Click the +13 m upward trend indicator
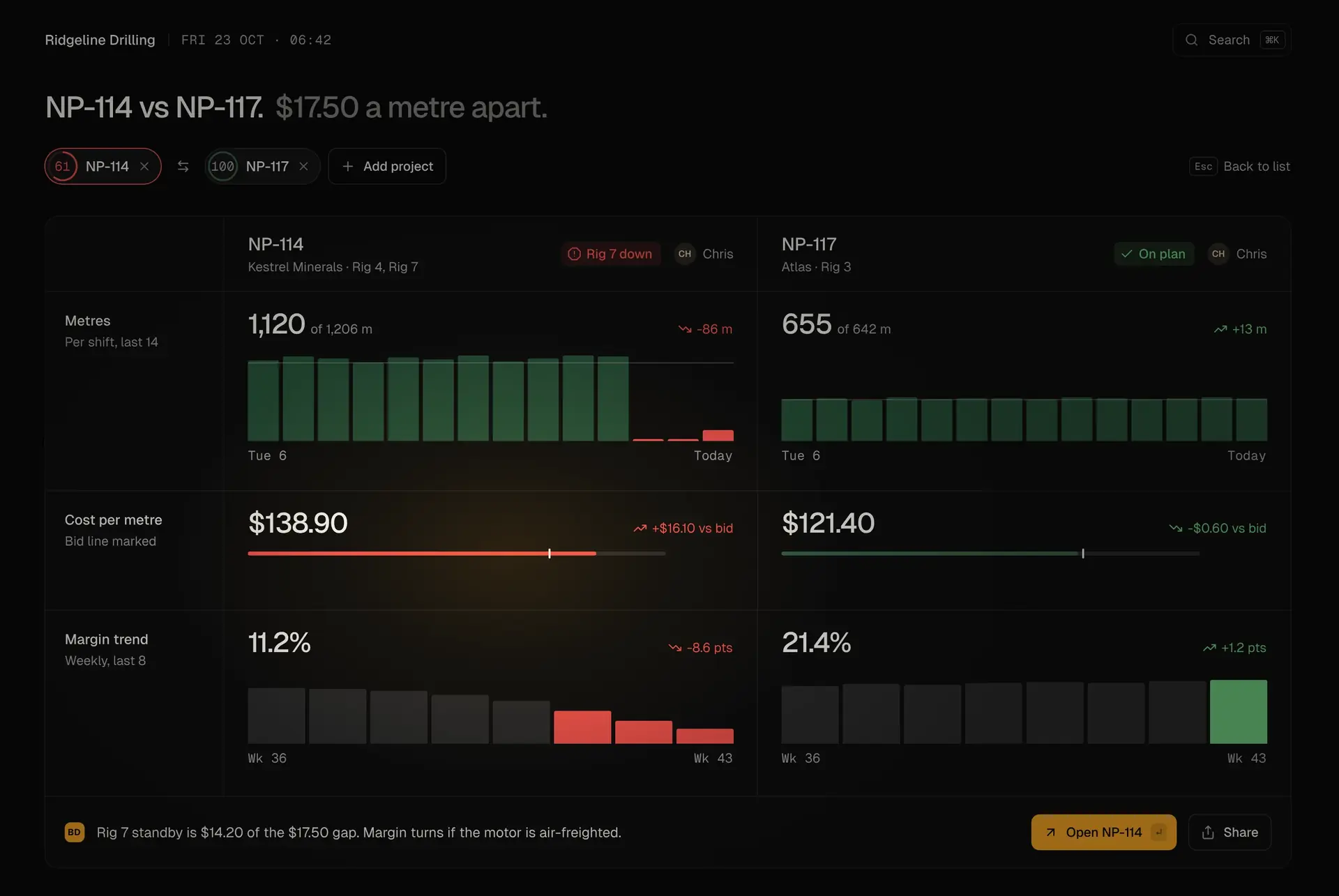 (1240, 329)
